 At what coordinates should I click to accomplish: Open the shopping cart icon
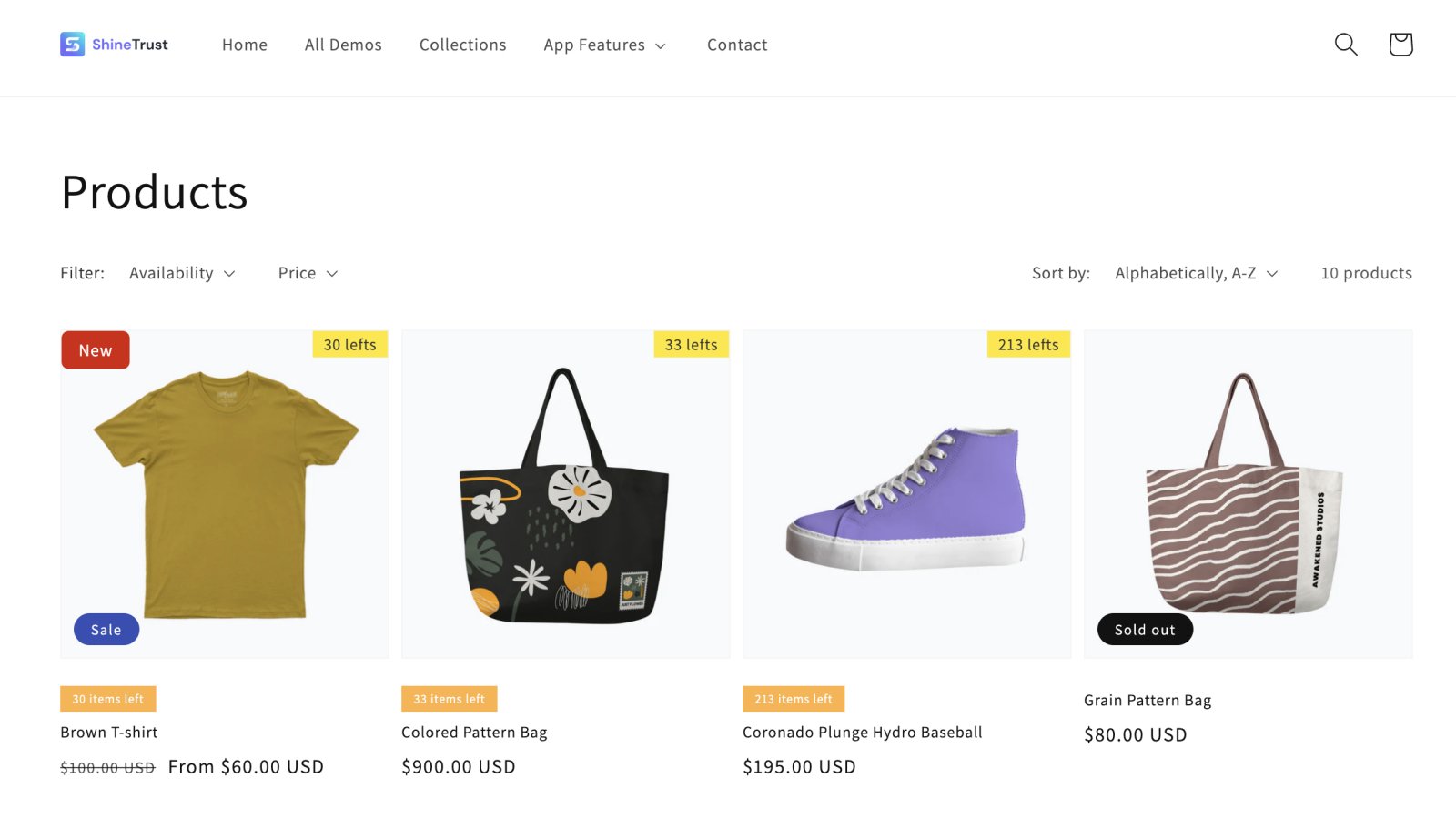click(x=1400, y=44)
